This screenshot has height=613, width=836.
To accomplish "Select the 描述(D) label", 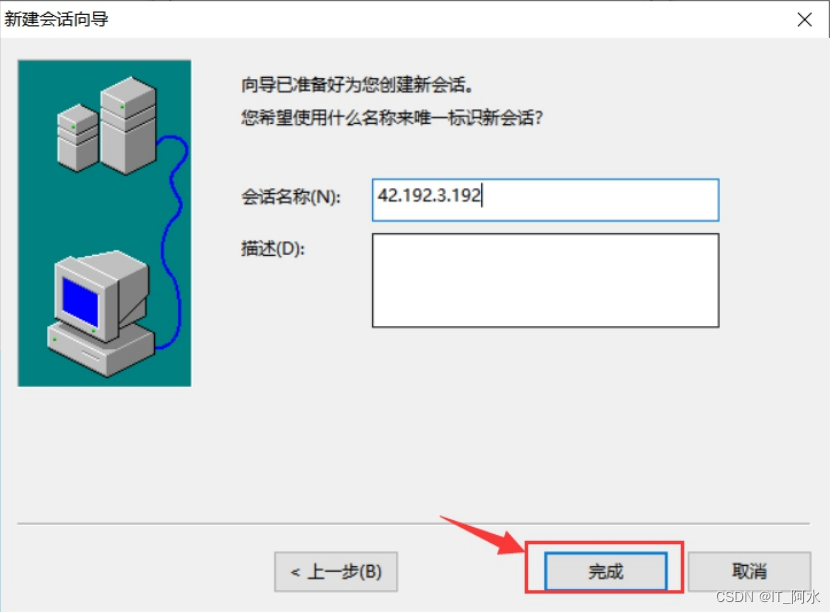I will tap(272, 248).
